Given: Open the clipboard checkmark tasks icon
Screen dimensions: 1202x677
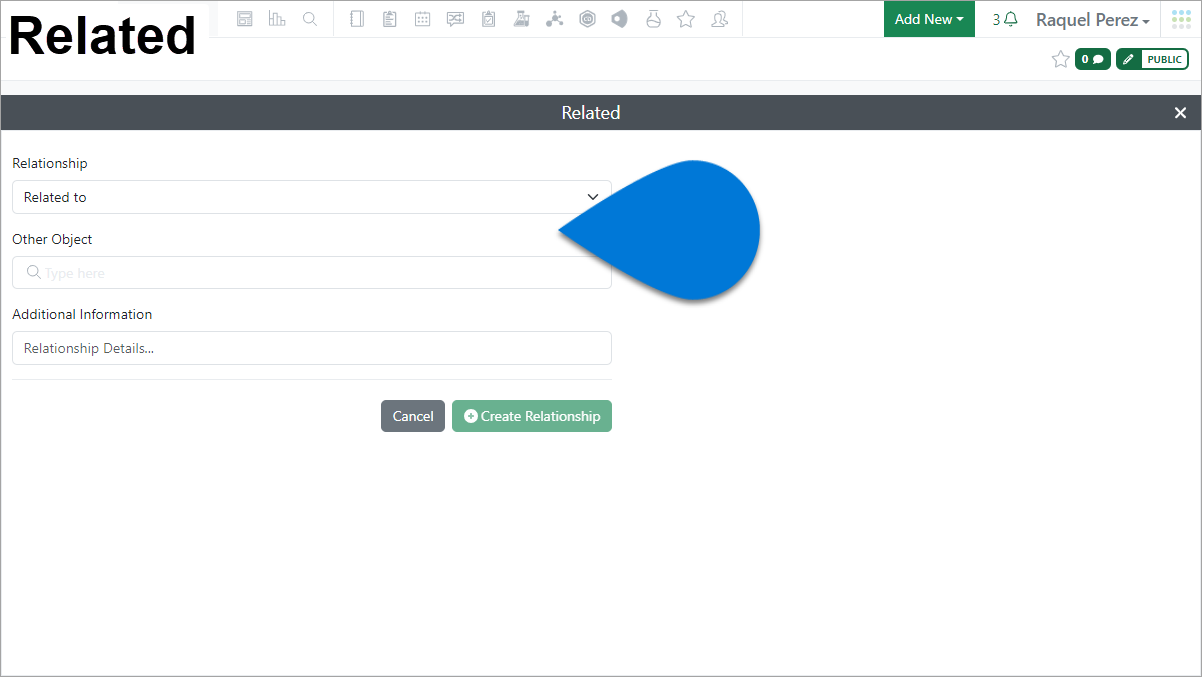Looking at the screenshot, I should (488, 19).
